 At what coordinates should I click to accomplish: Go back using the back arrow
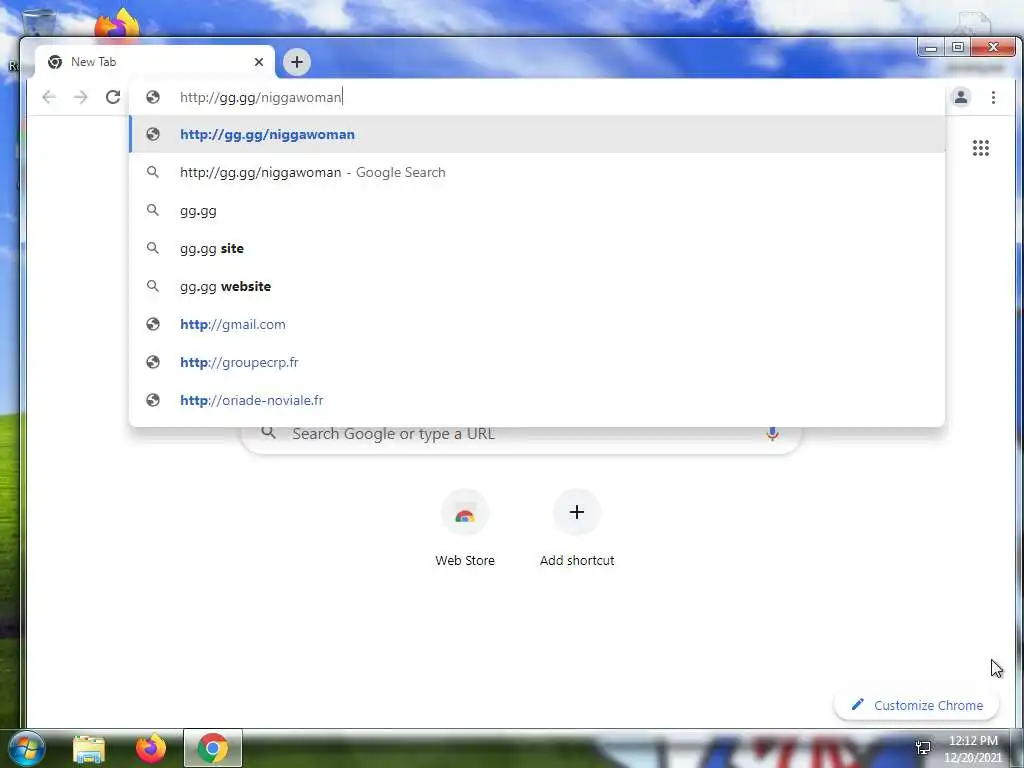[x=49, y=97]
